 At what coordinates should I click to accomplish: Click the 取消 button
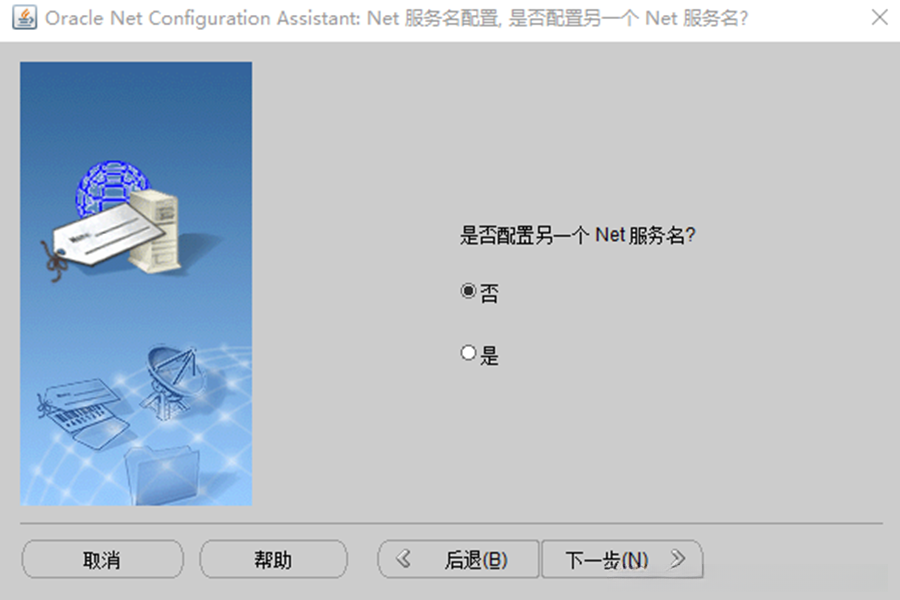[103, 559]
